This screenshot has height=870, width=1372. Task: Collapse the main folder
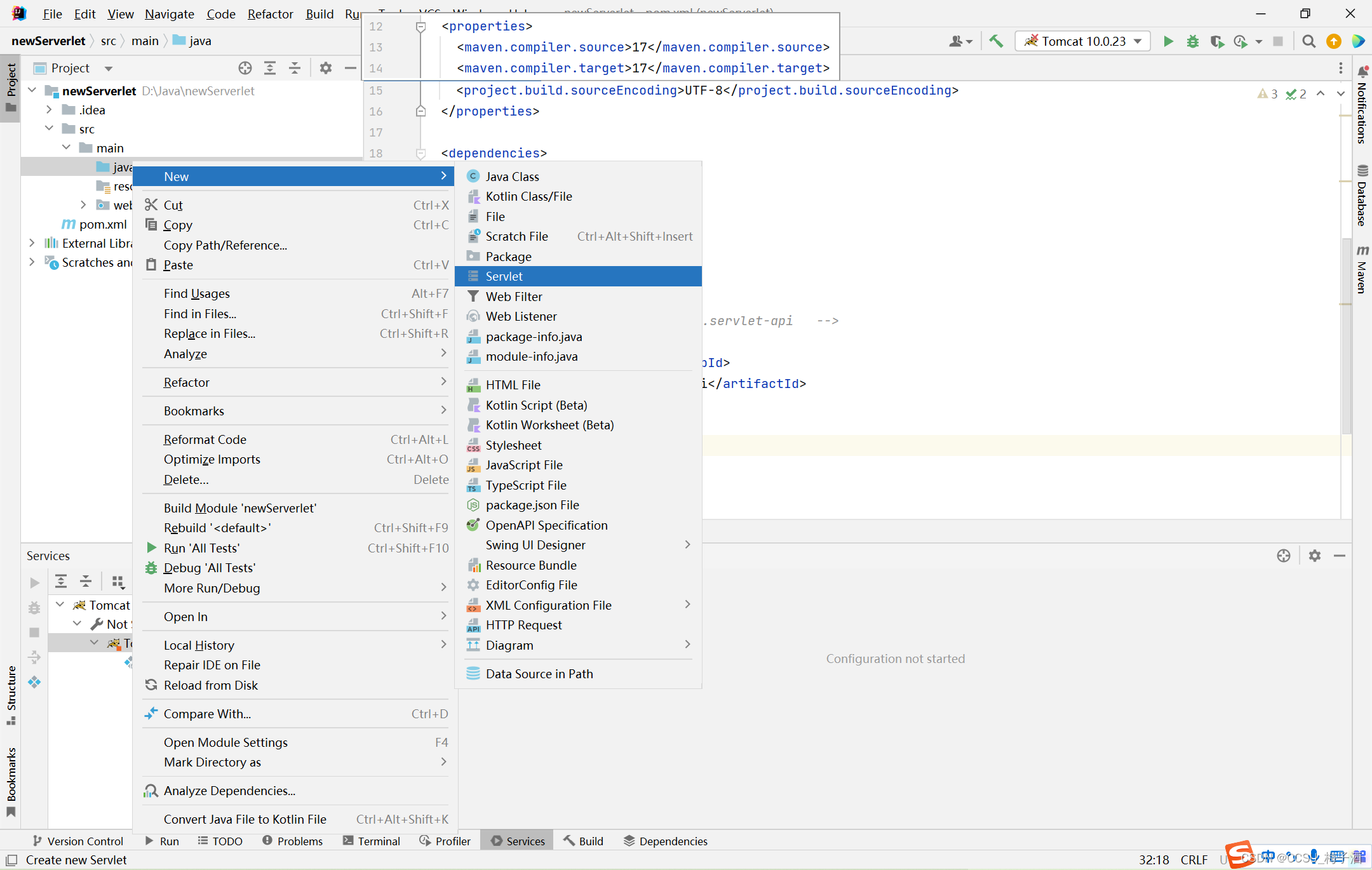click(66, 148)
